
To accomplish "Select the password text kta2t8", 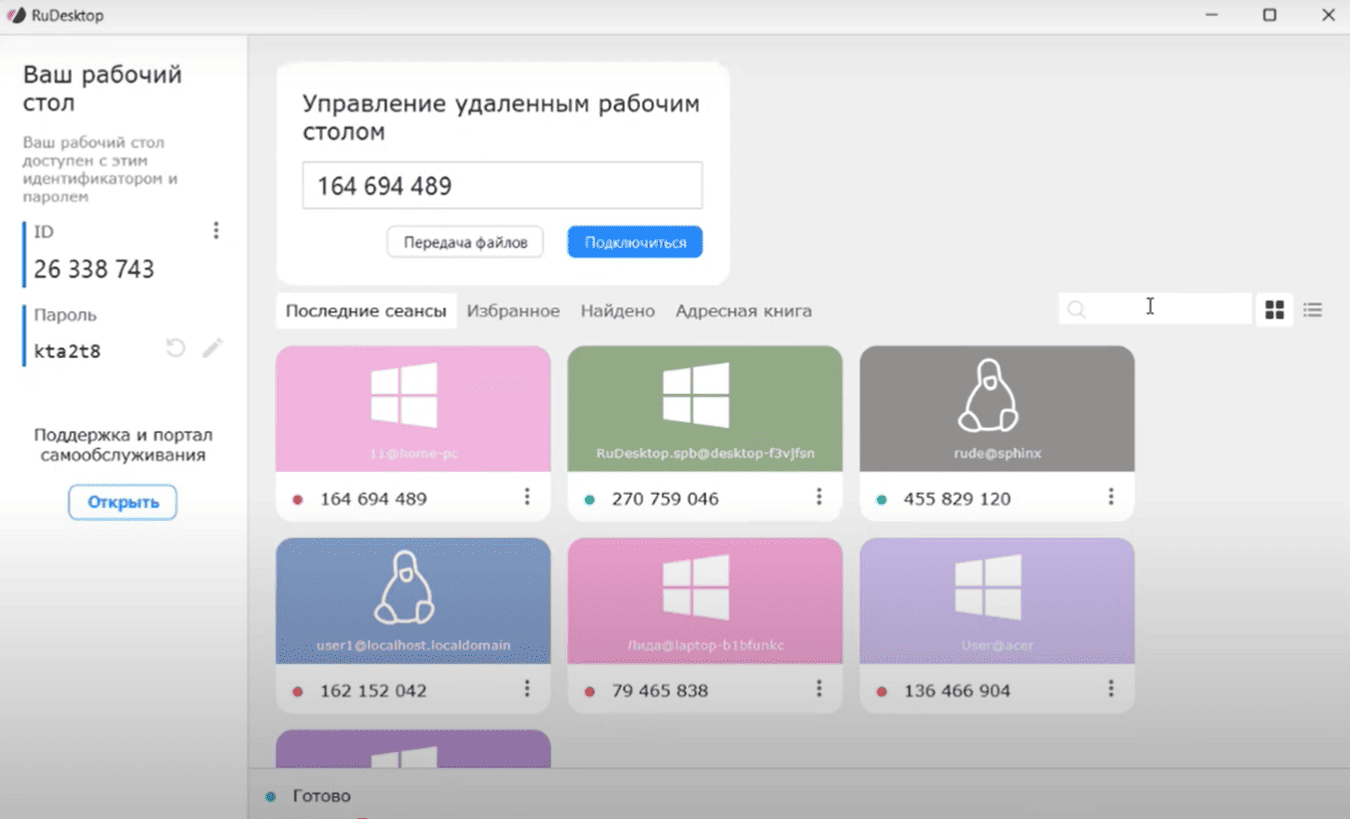I will click(x=67, y=351).
